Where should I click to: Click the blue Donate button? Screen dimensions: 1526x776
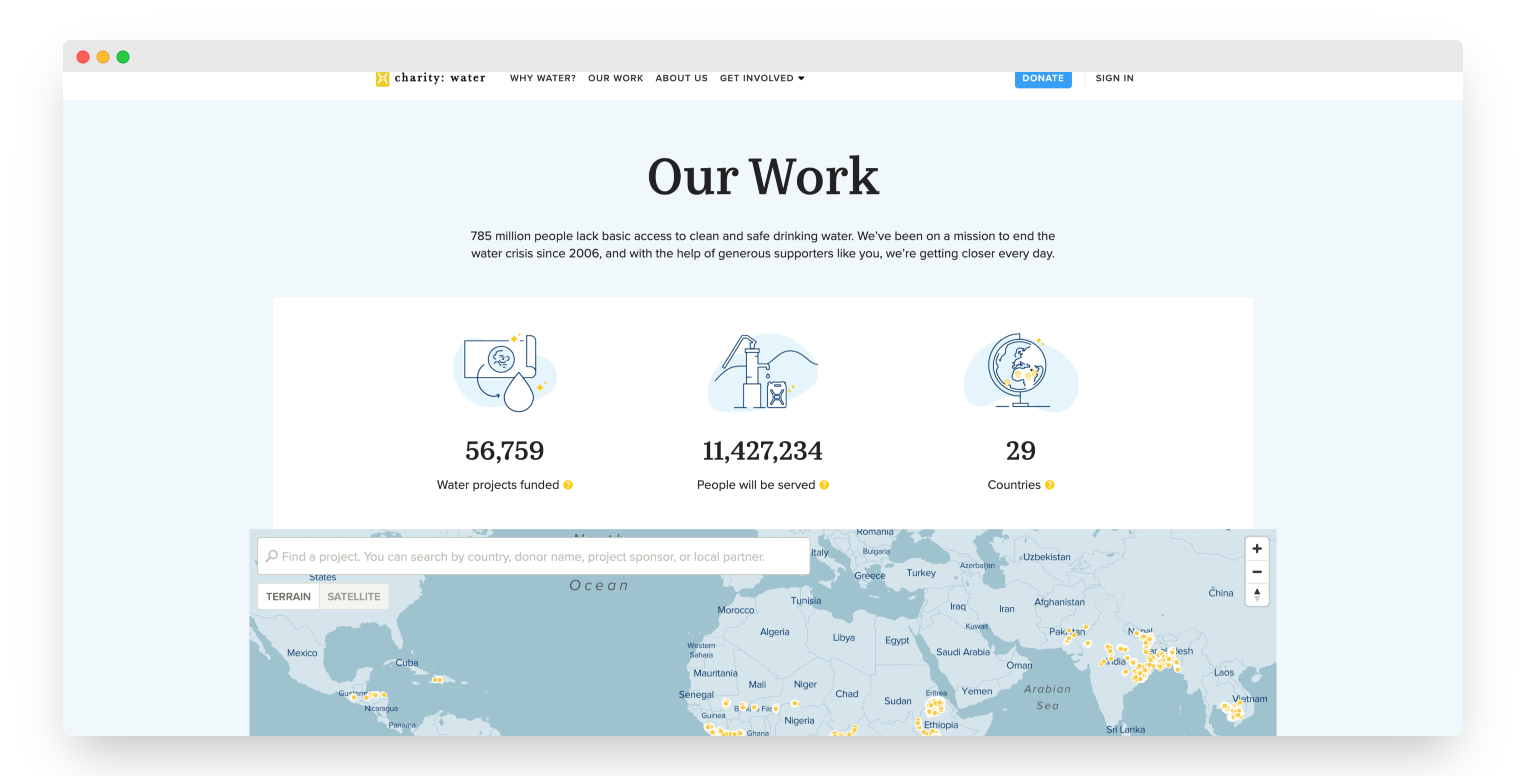coord(1043,78)
